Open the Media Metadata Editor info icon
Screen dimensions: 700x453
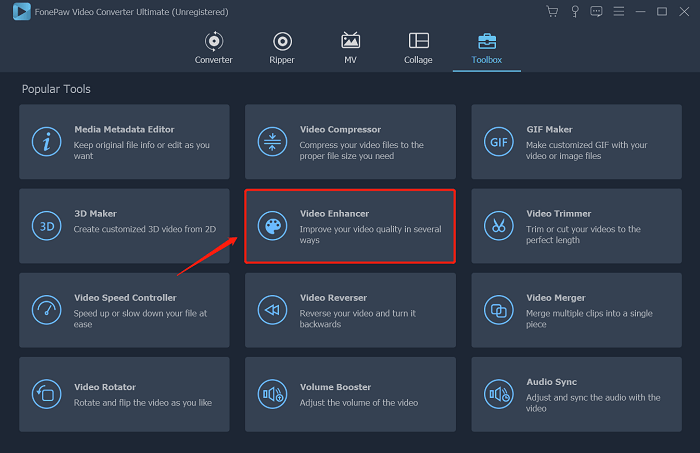[x=46, y=142]
